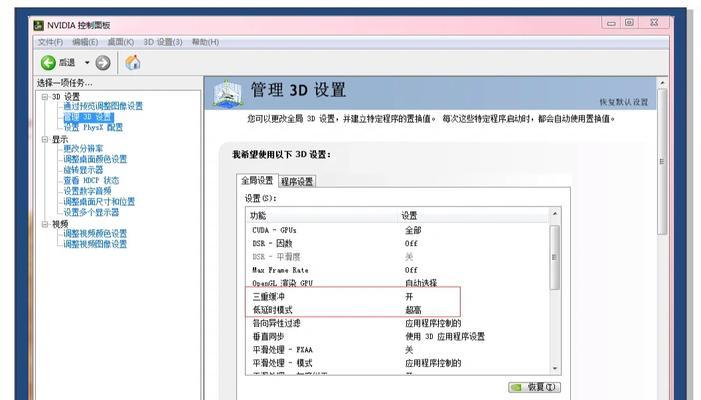Open 设置数字音频 in the task tree

tap(87, 191)
